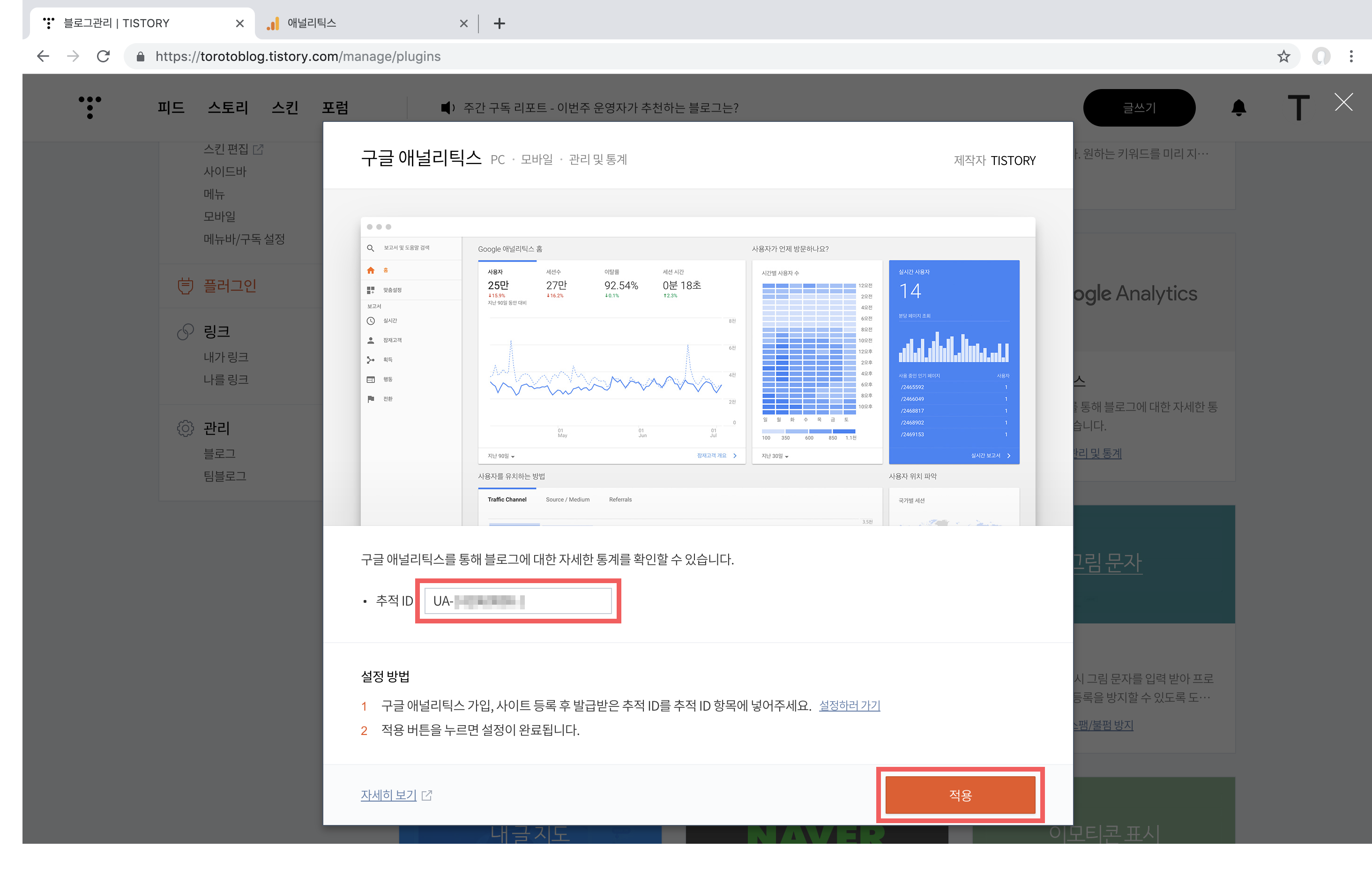Click the external-link icon beside 자세히 보기

(x=427, y=795)
